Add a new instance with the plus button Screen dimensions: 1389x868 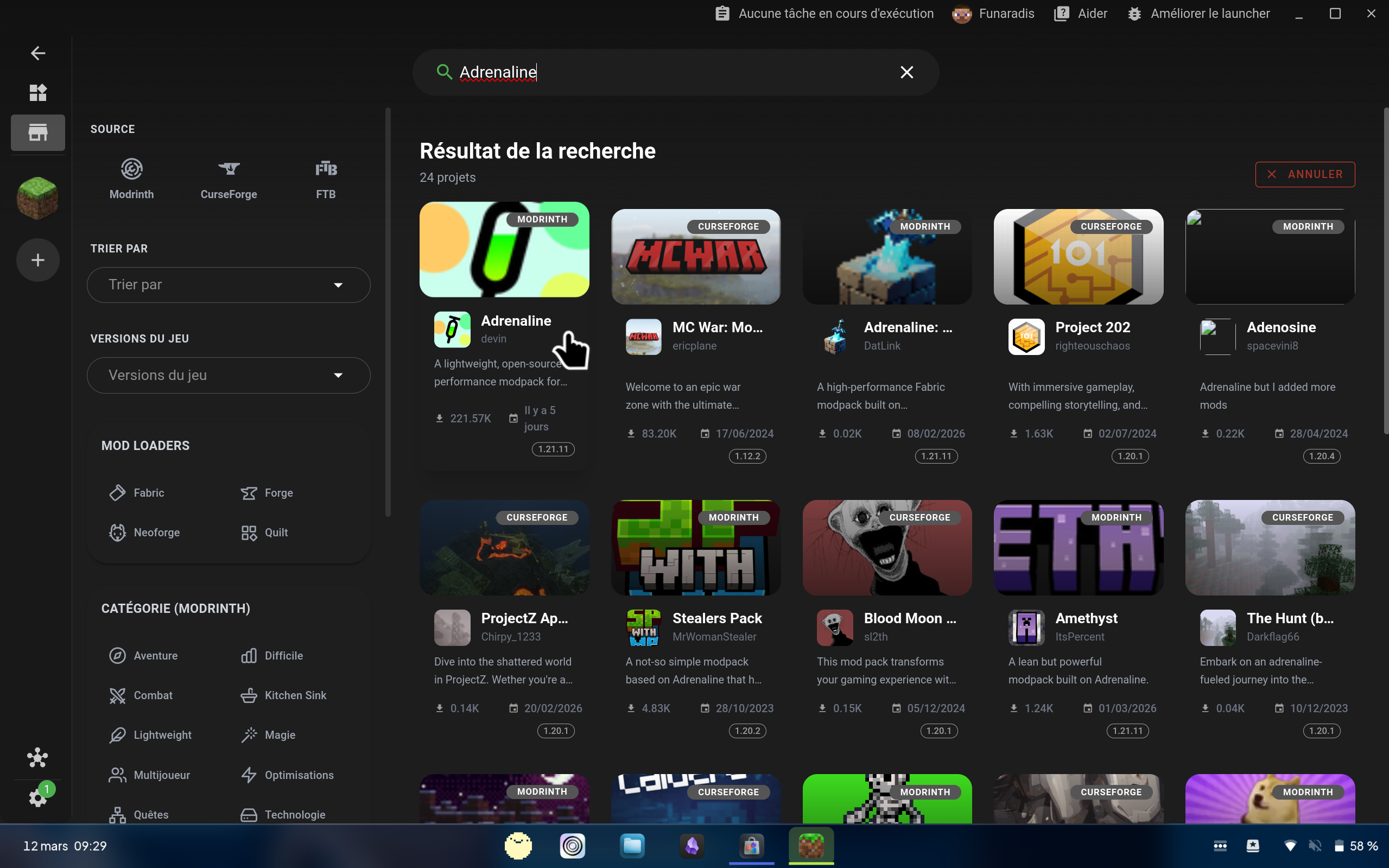[38, 260]
